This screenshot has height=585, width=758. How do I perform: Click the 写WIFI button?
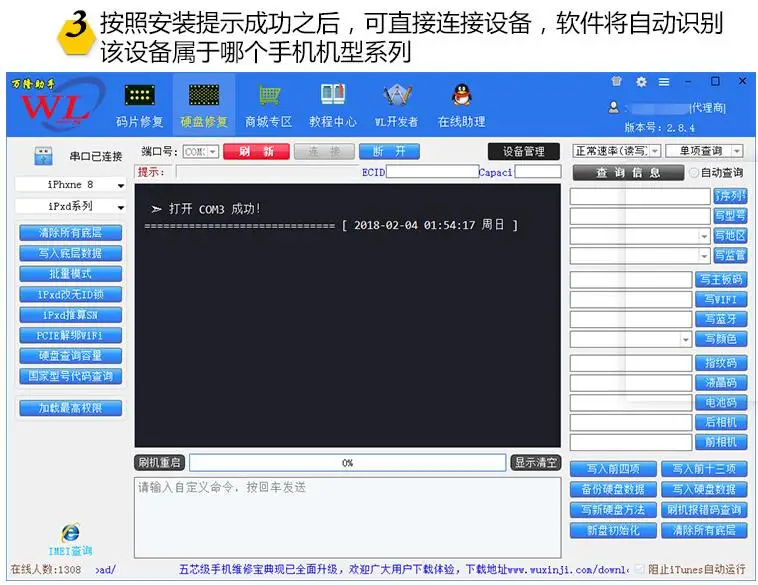coord(721,300)
